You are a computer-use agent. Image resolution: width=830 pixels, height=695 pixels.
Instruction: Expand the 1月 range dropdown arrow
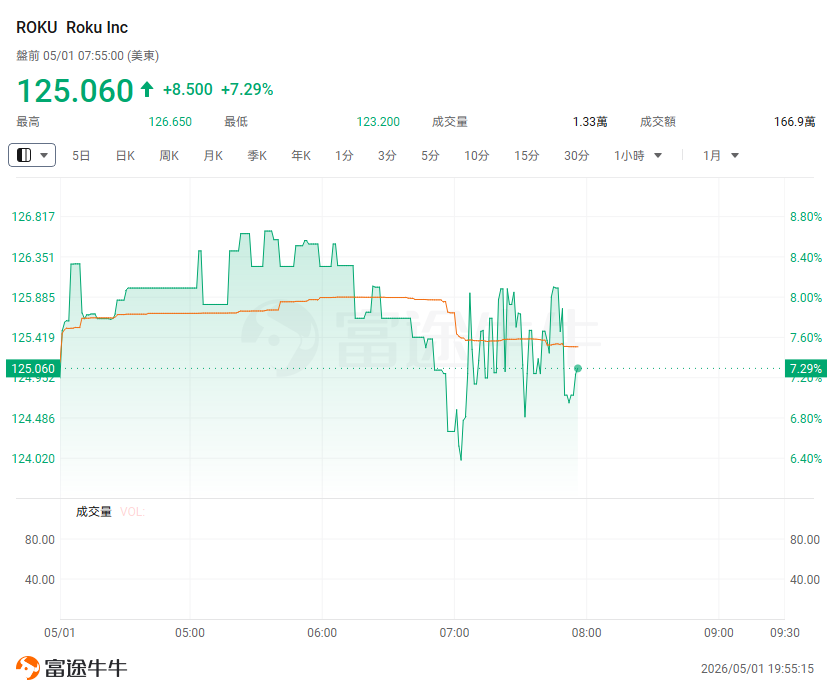(x=735, y=156)
